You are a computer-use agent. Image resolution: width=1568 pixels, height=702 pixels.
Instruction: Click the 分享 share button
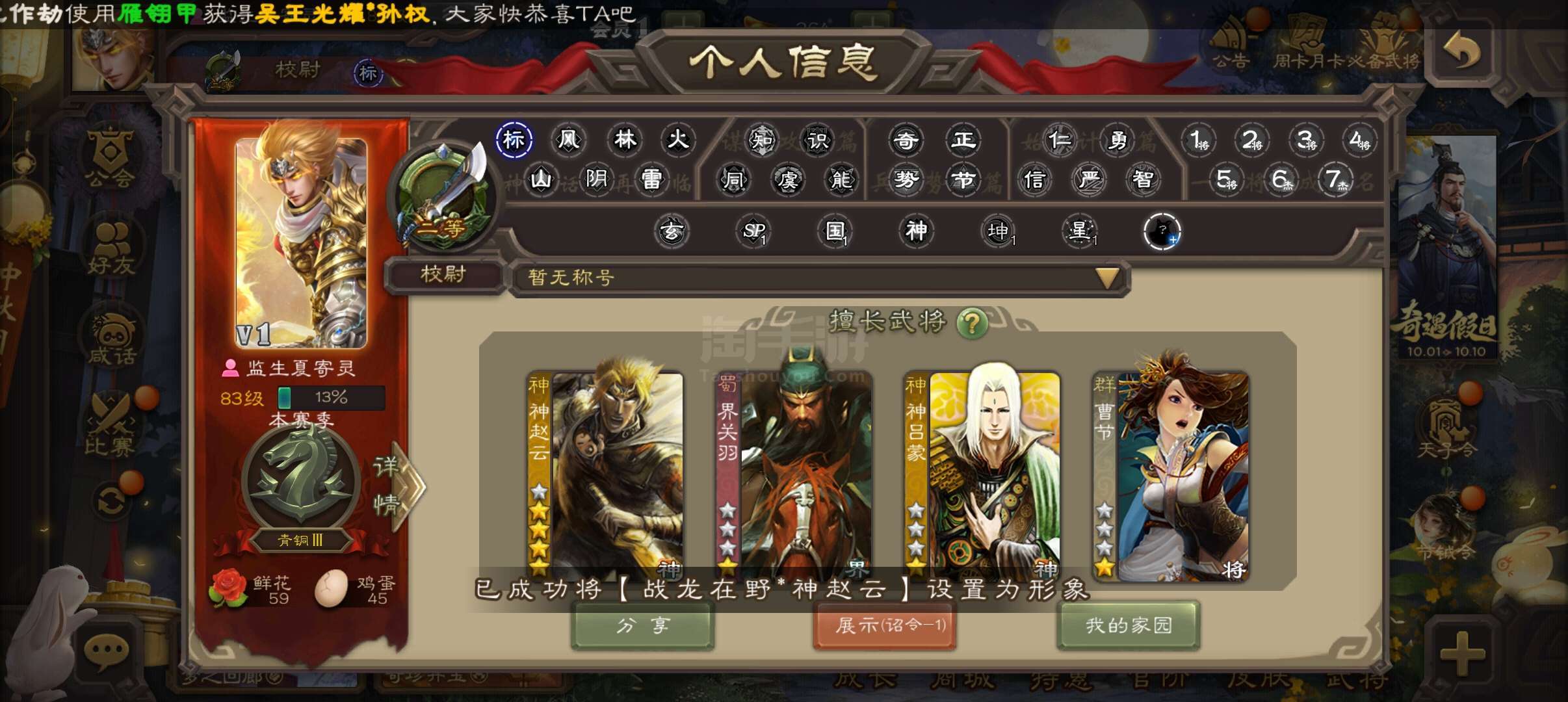coord(643,625)
